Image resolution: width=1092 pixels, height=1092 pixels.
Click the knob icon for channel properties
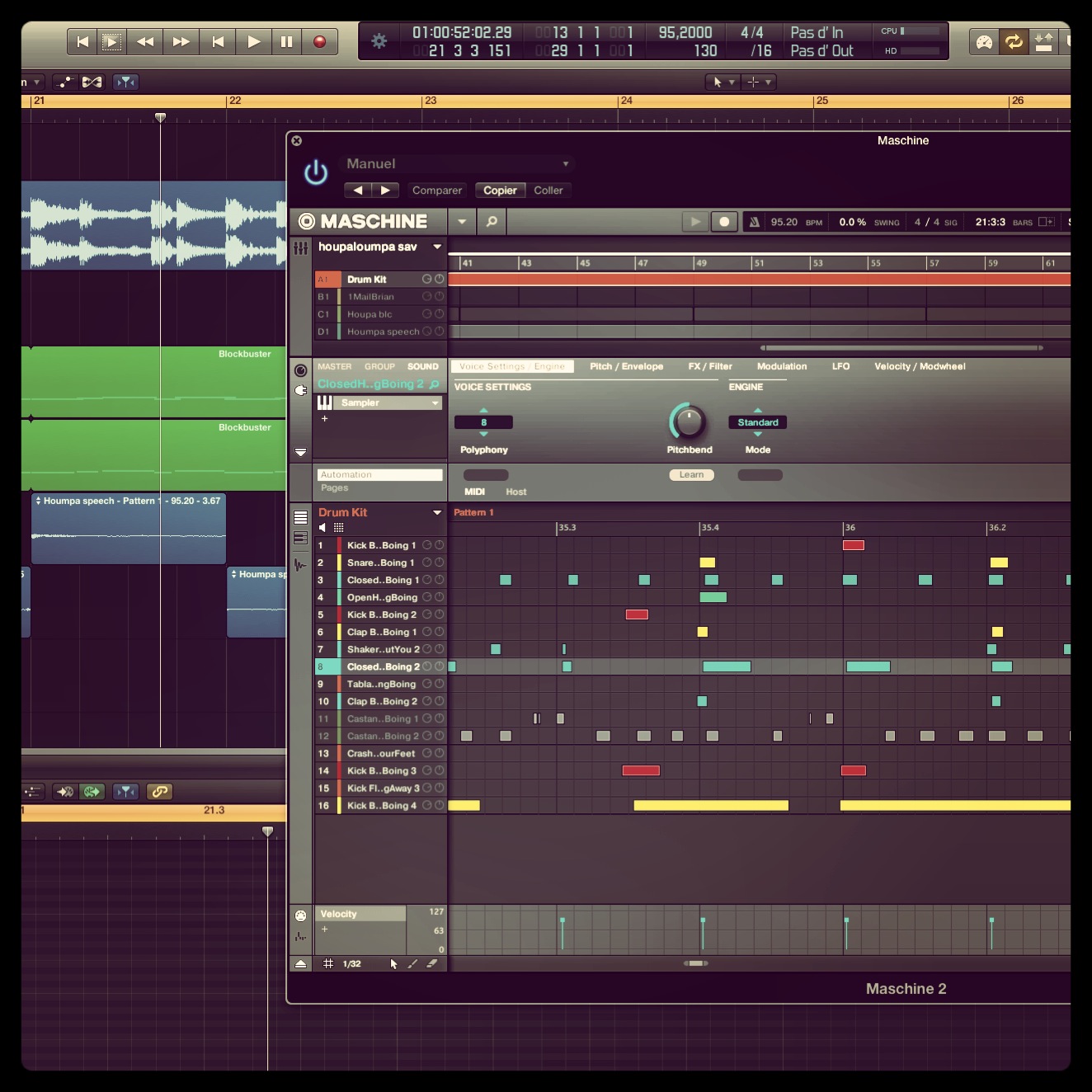point(300,371)
